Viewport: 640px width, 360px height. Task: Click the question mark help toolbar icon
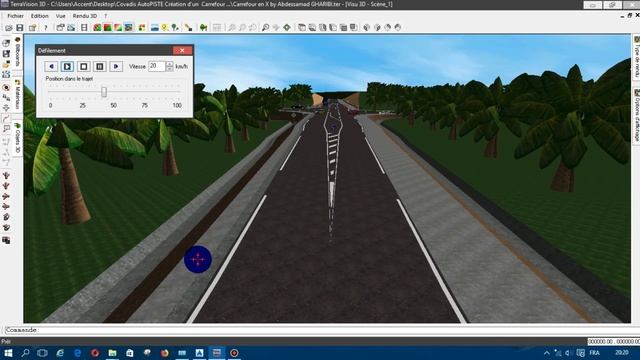tap(46, 28)
